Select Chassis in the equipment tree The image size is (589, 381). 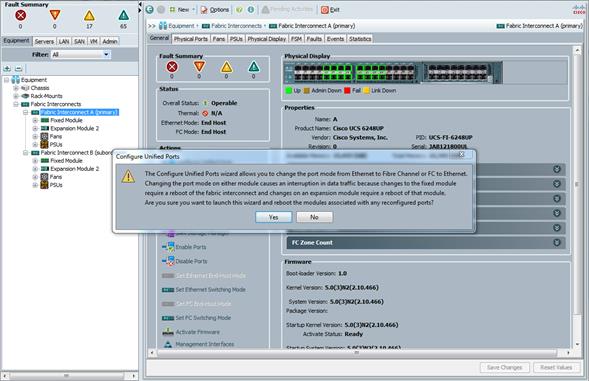tap(40, 88)
